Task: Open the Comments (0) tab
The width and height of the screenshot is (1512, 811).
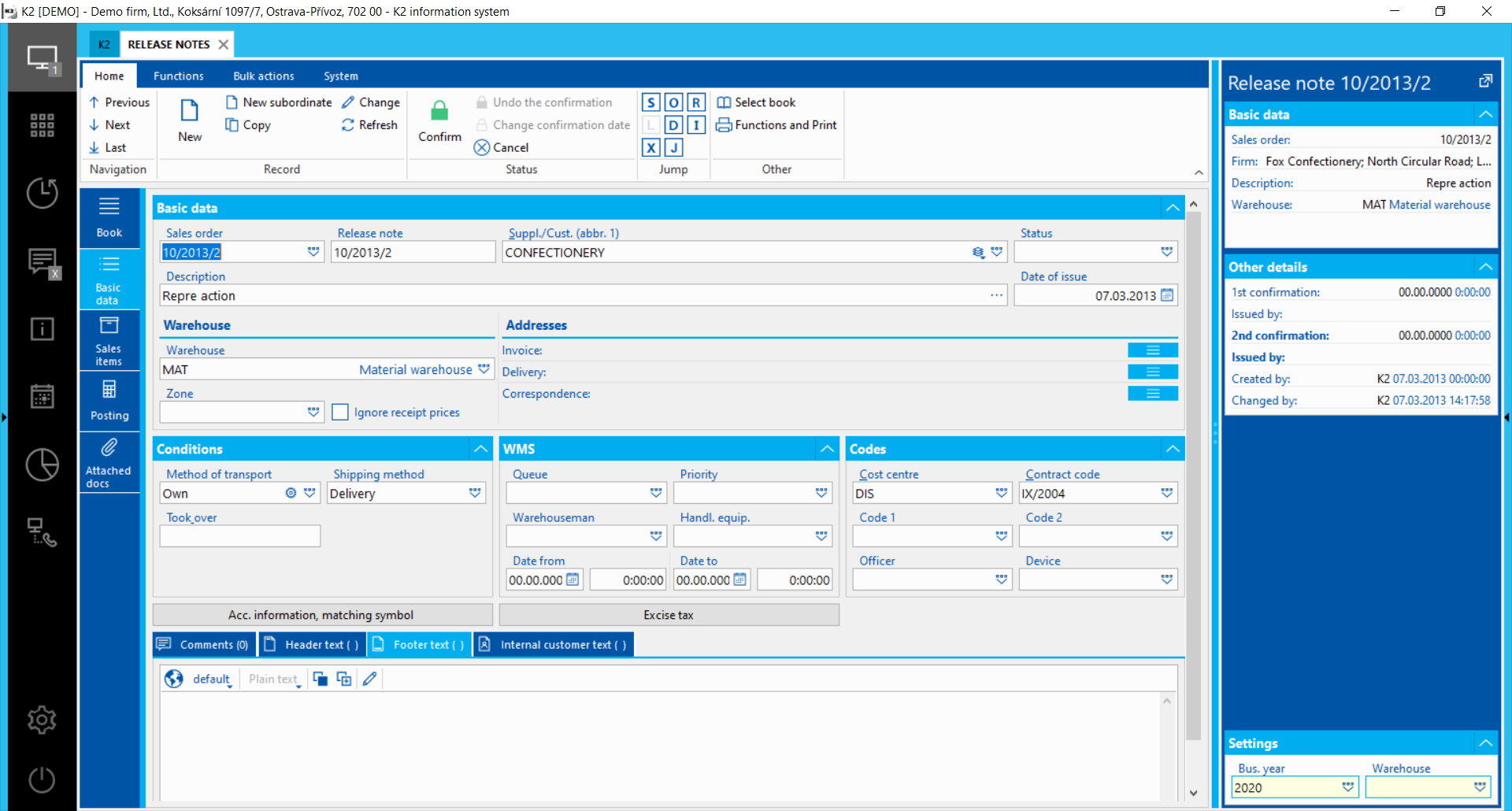Action: [205, 645]
